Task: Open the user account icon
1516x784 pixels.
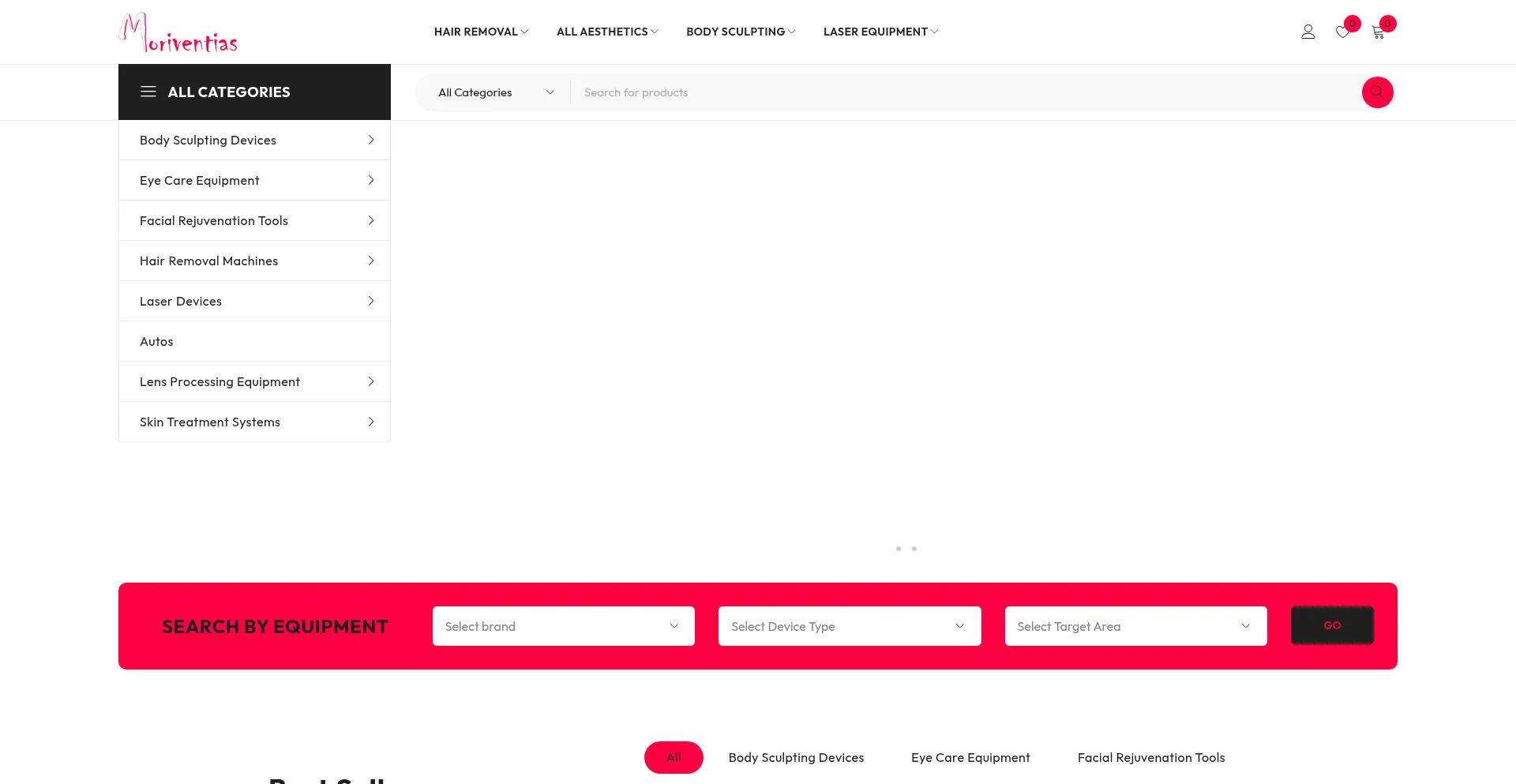Action: [x=1308, y=32]
